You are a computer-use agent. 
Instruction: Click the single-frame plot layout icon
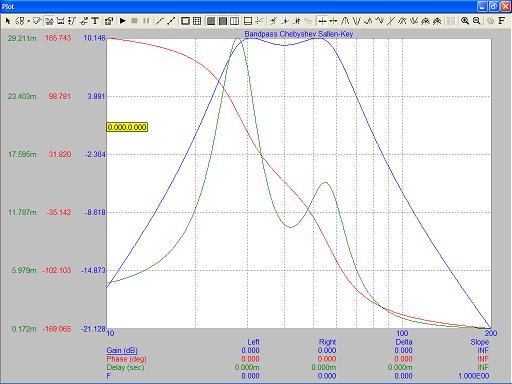185,21
